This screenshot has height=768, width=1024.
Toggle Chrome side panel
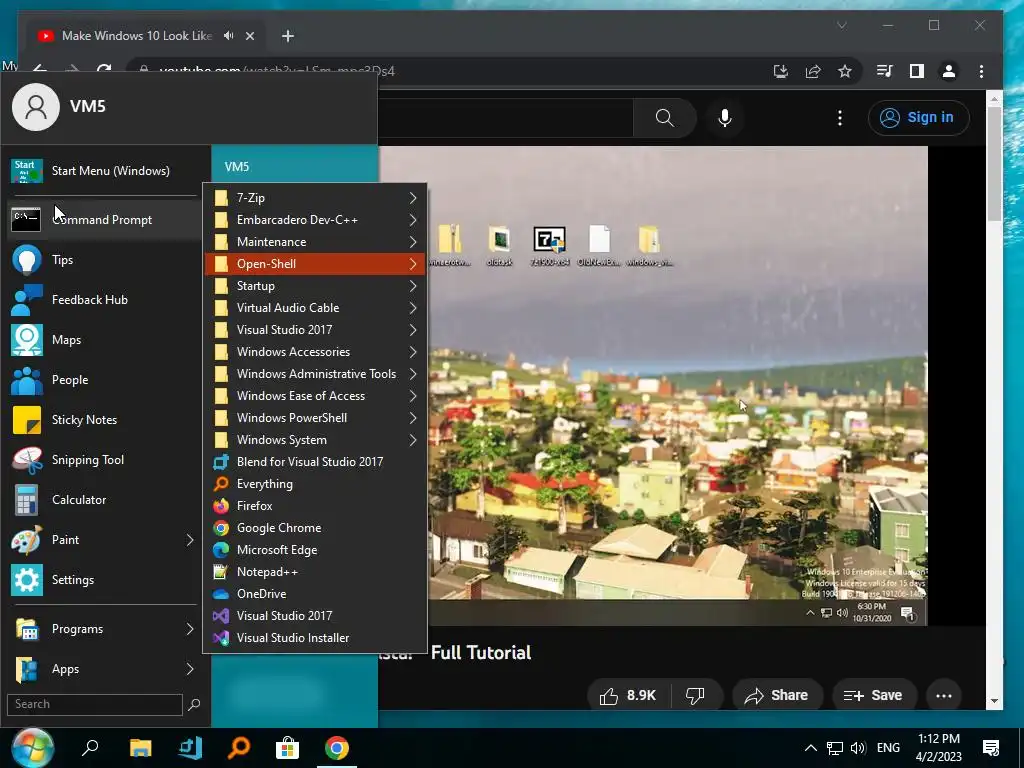pos(917,71)
